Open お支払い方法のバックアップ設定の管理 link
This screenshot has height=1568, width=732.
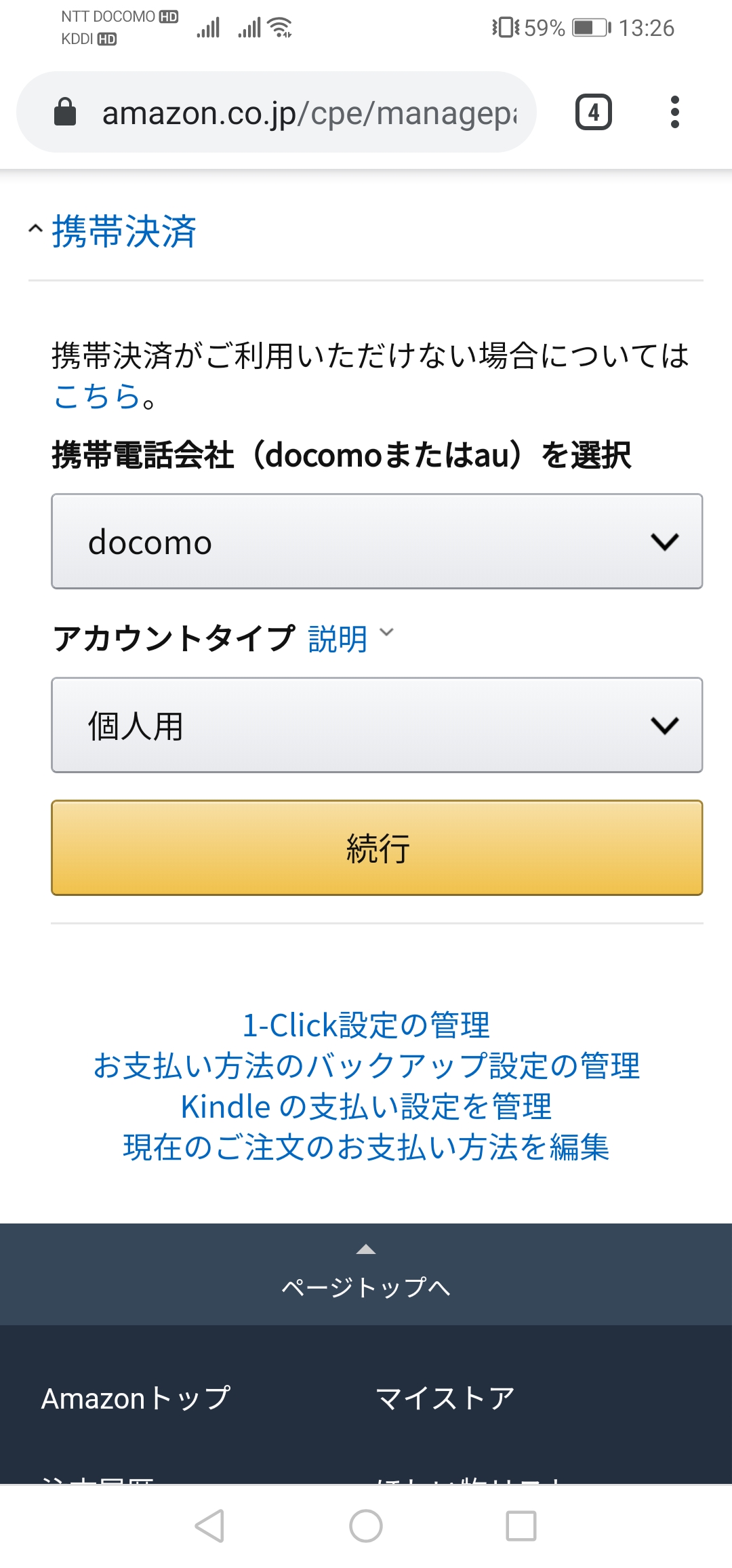tap(366, 1065)
